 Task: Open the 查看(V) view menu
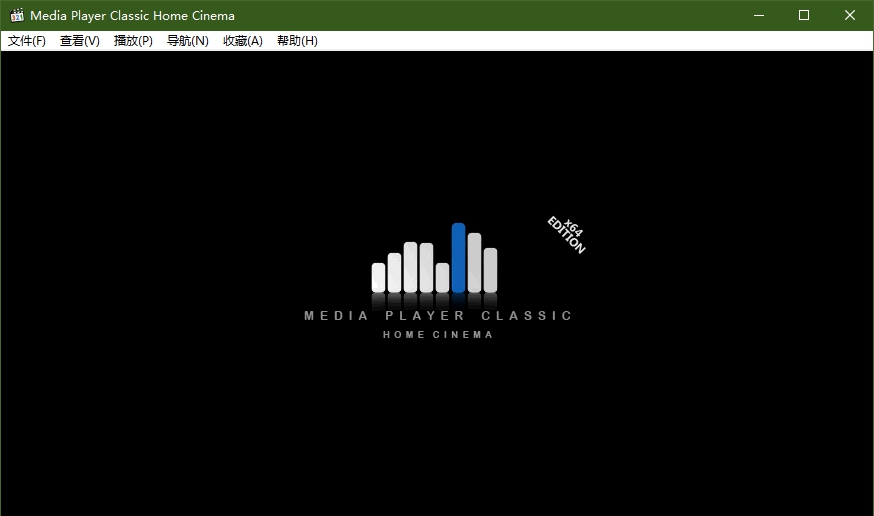pyautogui.click(x=80, y=41)
